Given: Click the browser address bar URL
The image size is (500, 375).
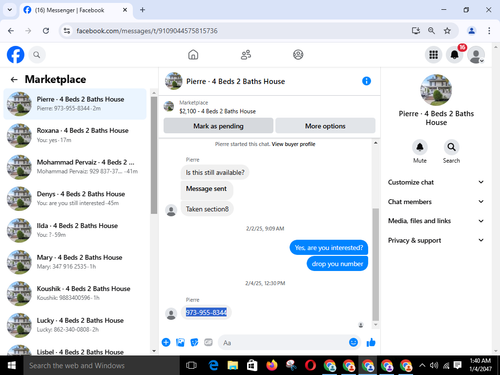Looking at the screenshot, I should [x=147, y=31].
